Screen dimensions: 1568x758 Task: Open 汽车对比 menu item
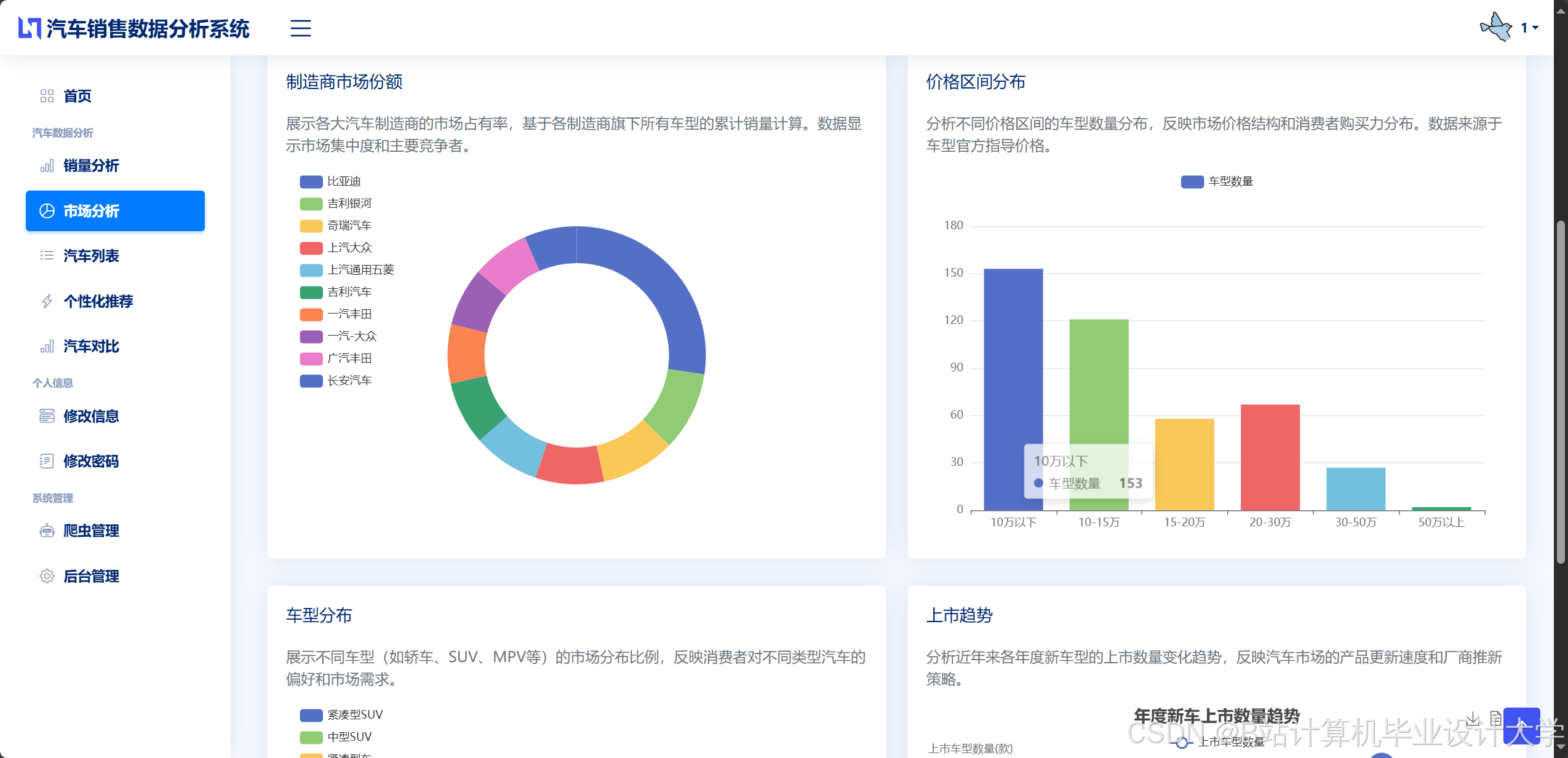pyautogui.click(x=91, y=346)
